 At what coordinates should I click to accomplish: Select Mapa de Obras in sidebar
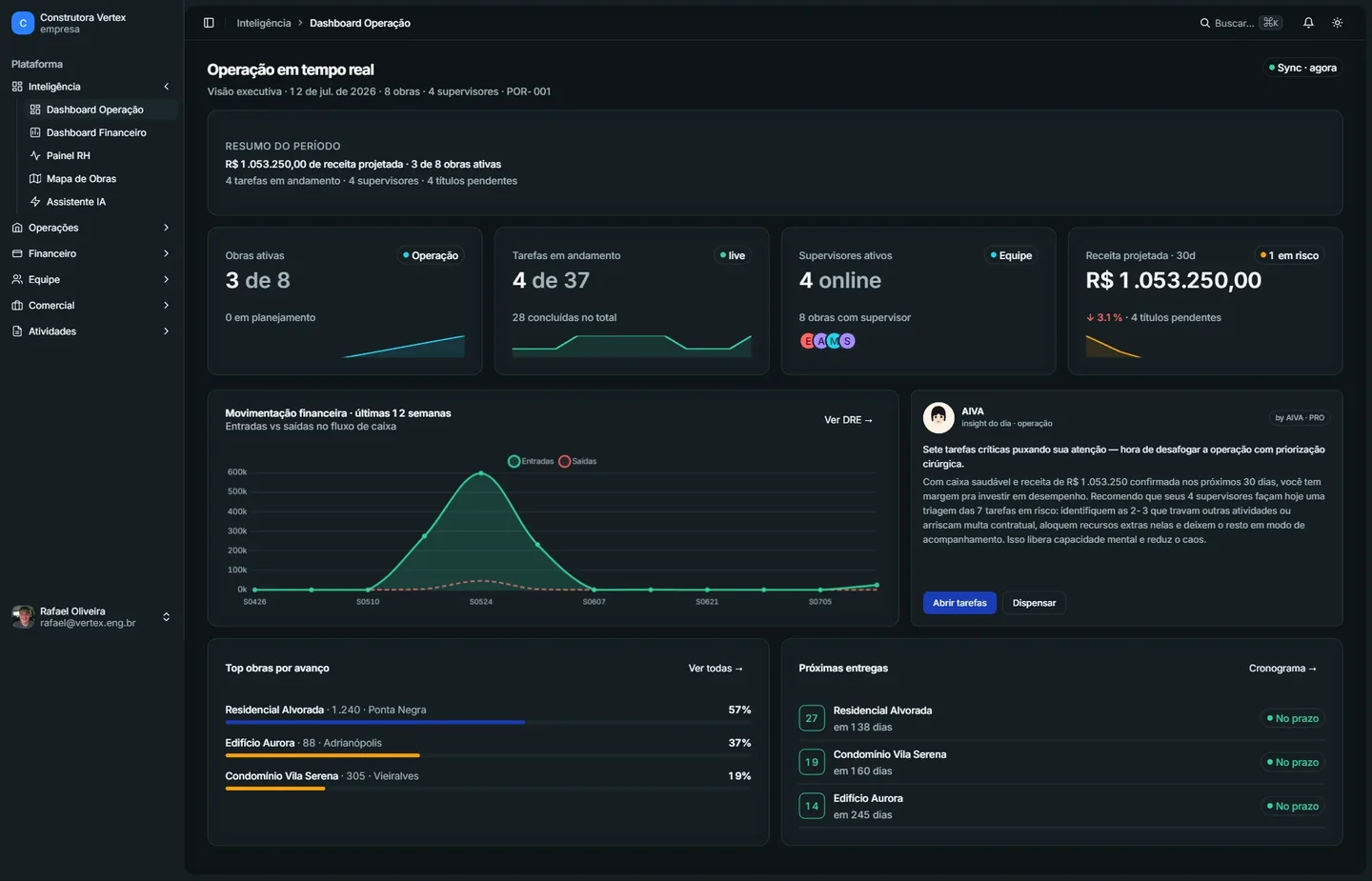99,178
